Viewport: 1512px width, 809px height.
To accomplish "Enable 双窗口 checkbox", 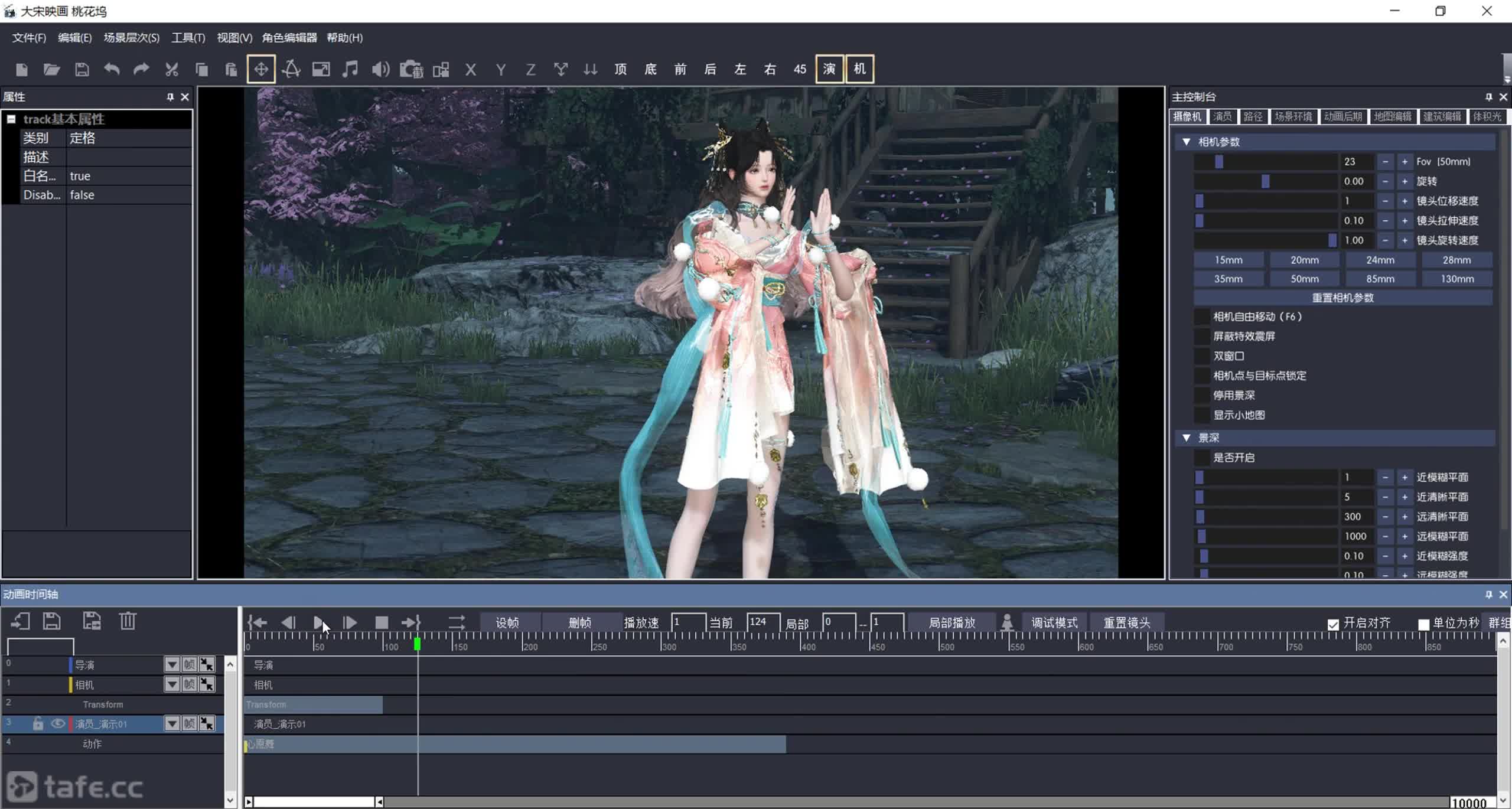I will [x=1202, y=356].
